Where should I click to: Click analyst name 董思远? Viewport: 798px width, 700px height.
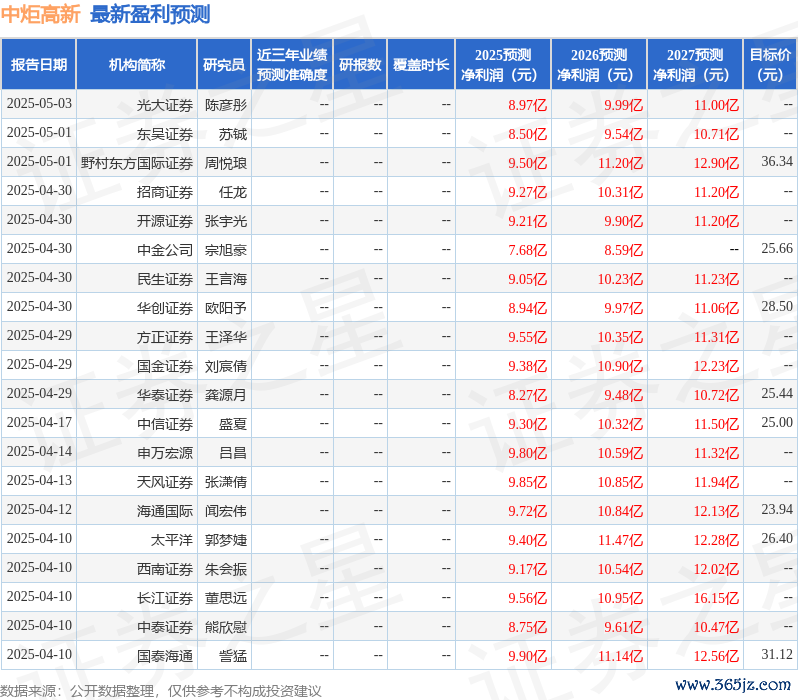(x=225, y=598)
